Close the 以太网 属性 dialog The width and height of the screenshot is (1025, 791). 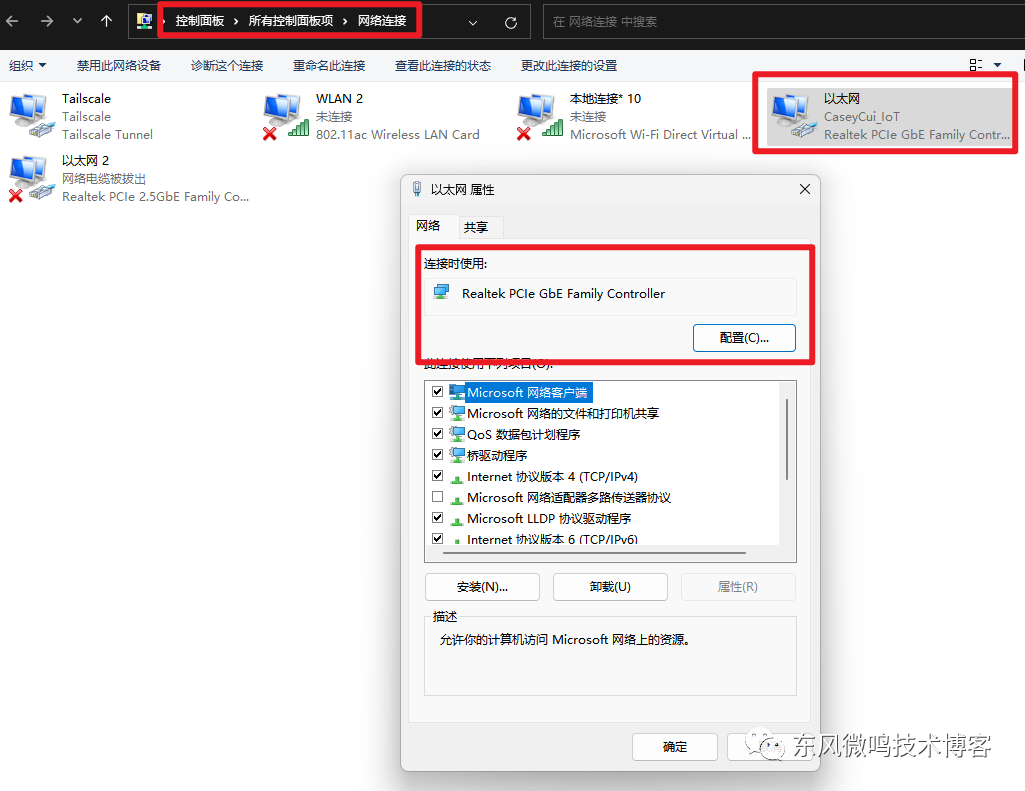point(805,189)
